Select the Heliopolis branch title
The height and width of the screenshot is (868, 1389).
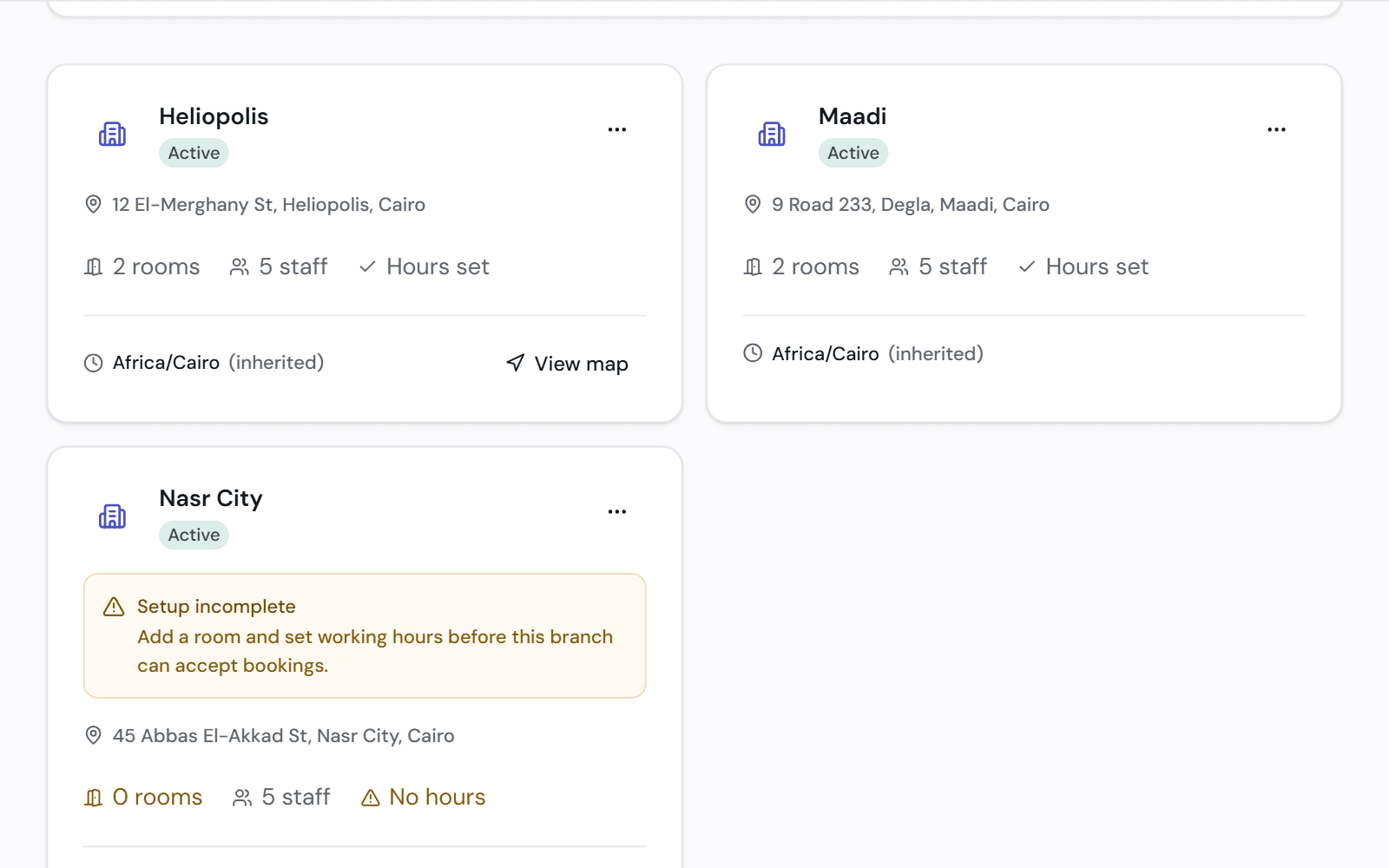click(x=214, y=116)
